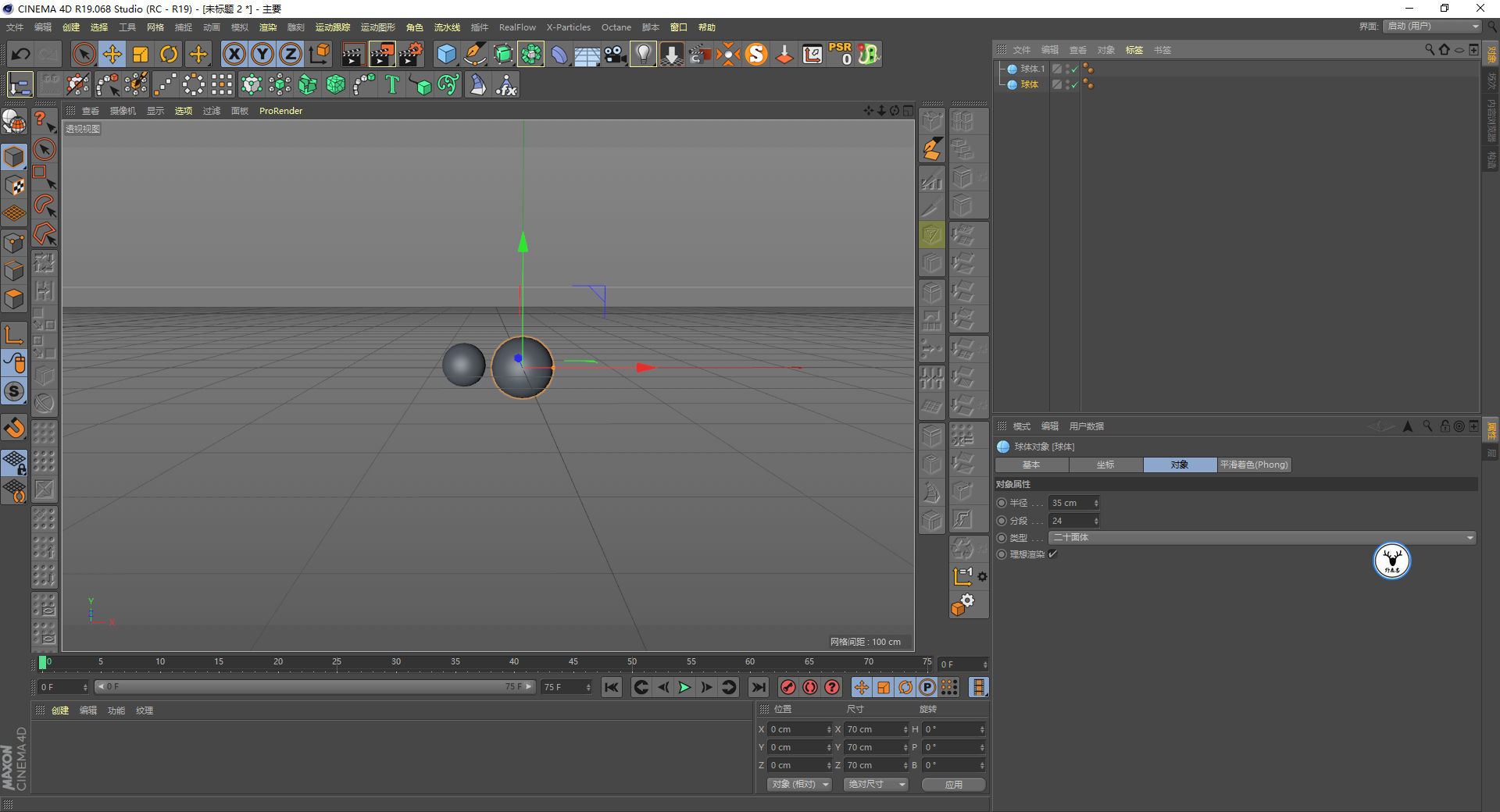The image size is (1500, 812).
Task: Step to the next frame
Action: click(x=706, y=687)
